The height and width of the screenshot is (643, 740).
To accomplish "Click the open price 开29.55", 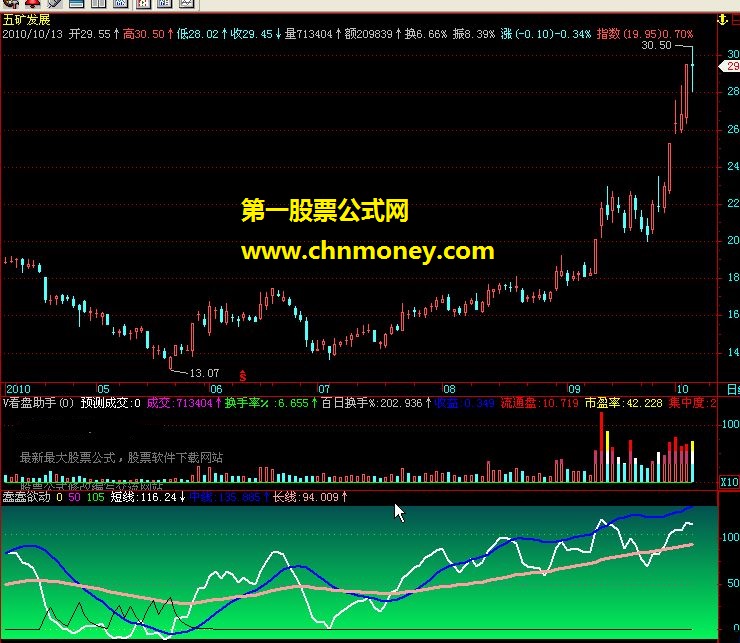I will (x=90, y=34).
